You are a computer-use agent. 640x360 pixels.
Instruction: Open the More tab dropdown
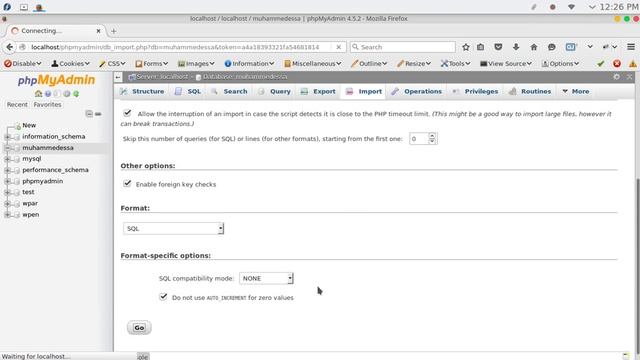pyautogui.click(x=576, y=91)
